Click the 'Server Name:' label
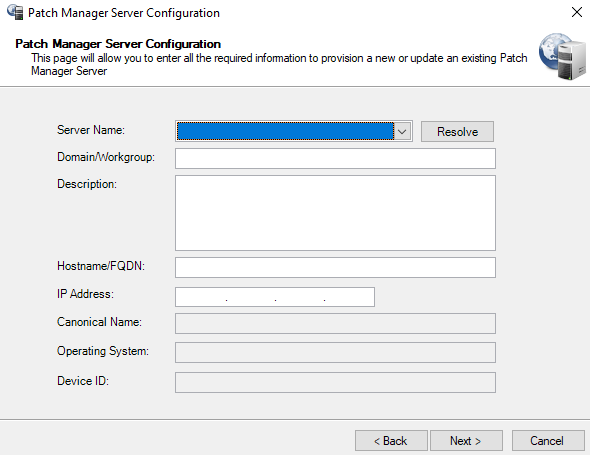 pos(91,130)
